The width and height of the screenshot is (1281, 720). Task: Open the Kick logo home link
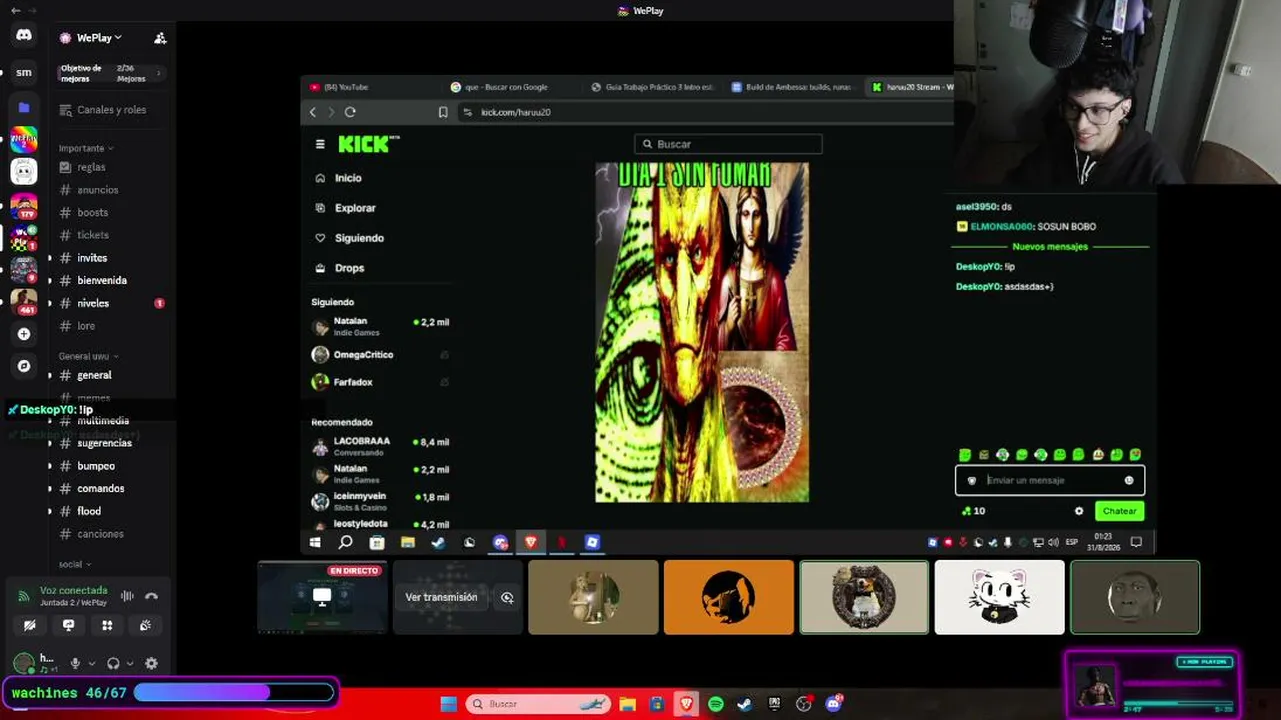(368, 144)
